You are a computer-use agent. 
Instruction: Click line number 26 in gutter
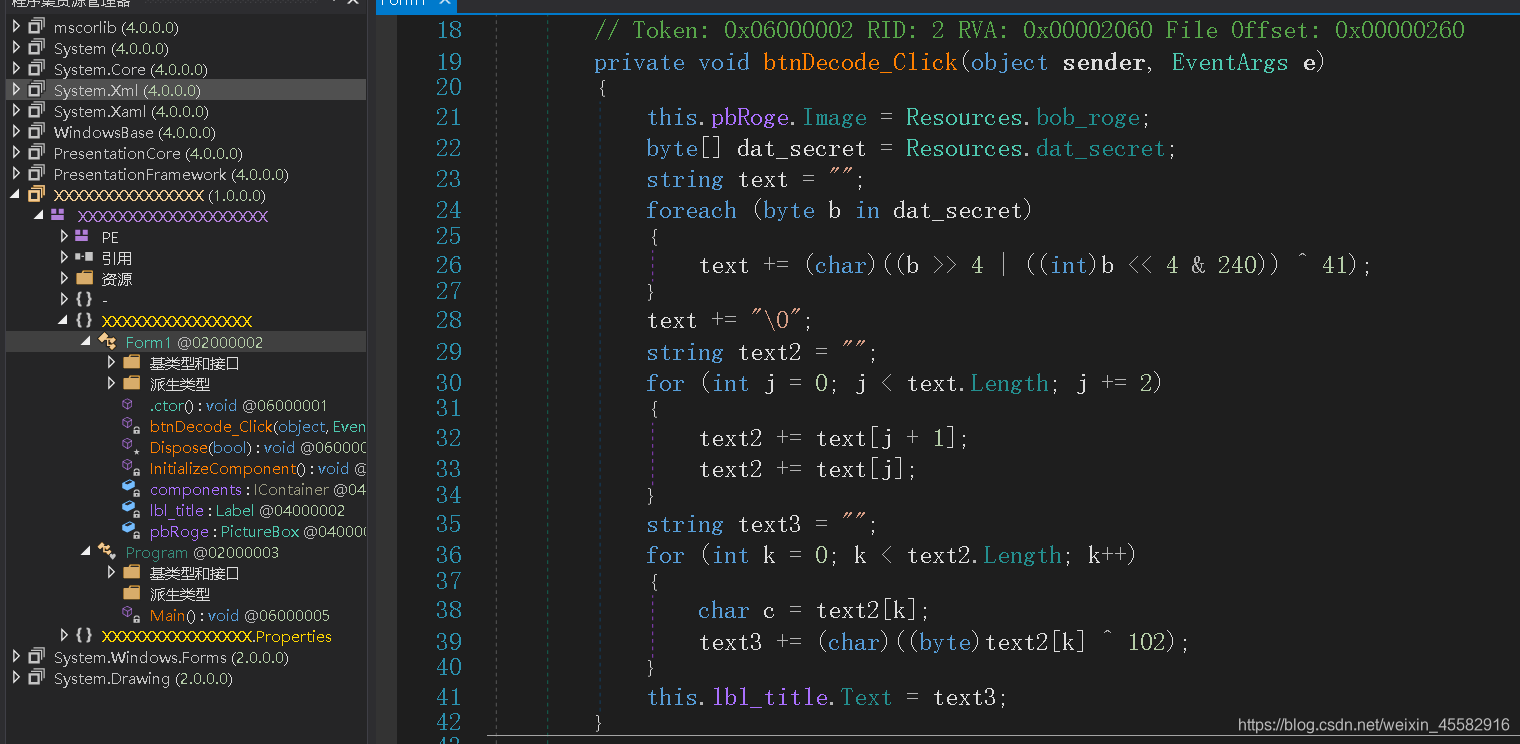pyautogui.click(x=449, y=264)
